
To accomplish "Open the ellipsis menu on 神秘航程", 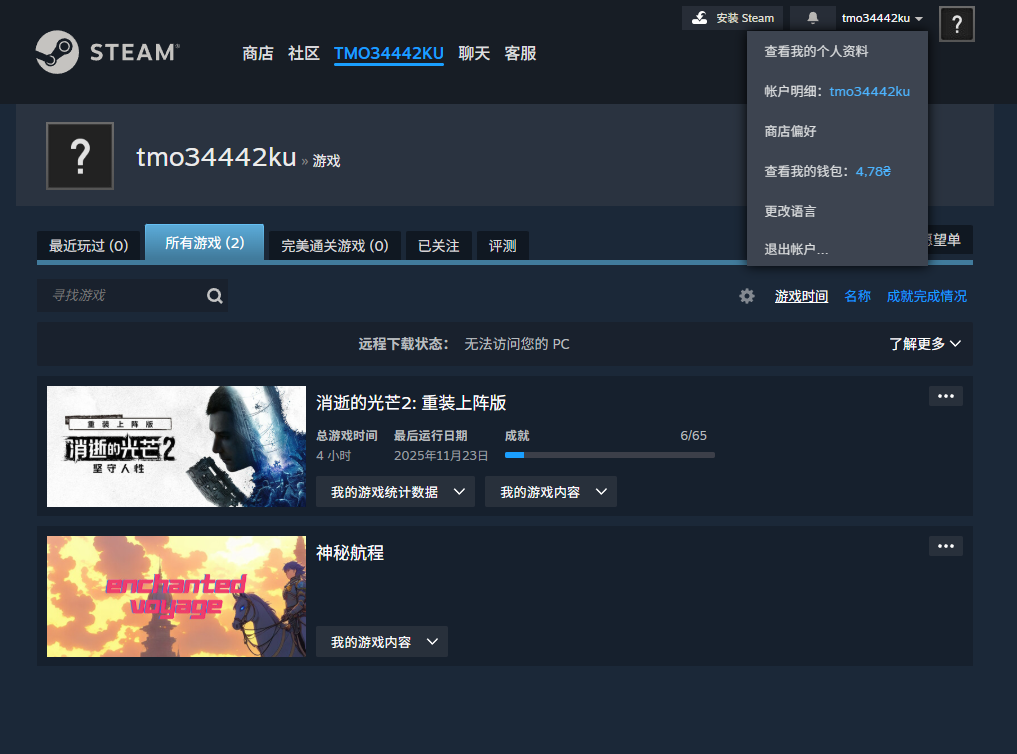I will pos(945,546).
